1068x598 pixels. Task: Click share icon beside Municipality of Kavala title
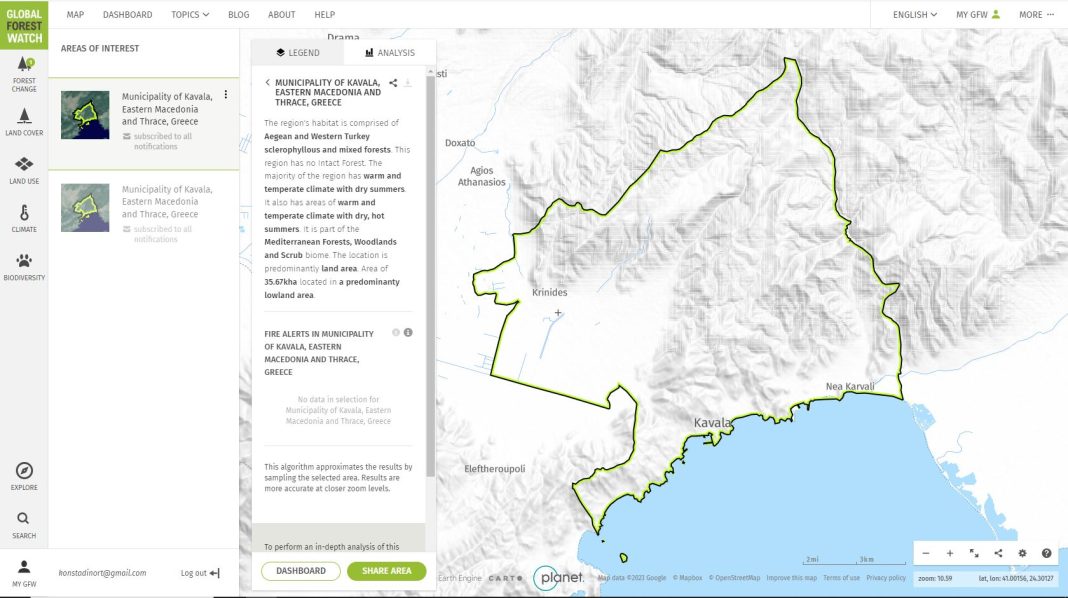point(394,83)
